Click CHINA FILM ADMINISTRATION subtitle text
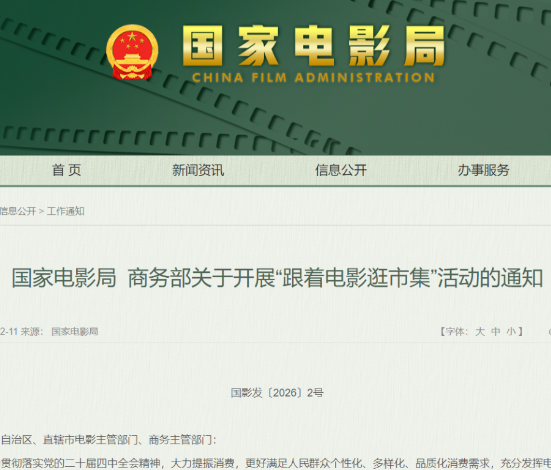551x470 pixels. pos(313,77)
